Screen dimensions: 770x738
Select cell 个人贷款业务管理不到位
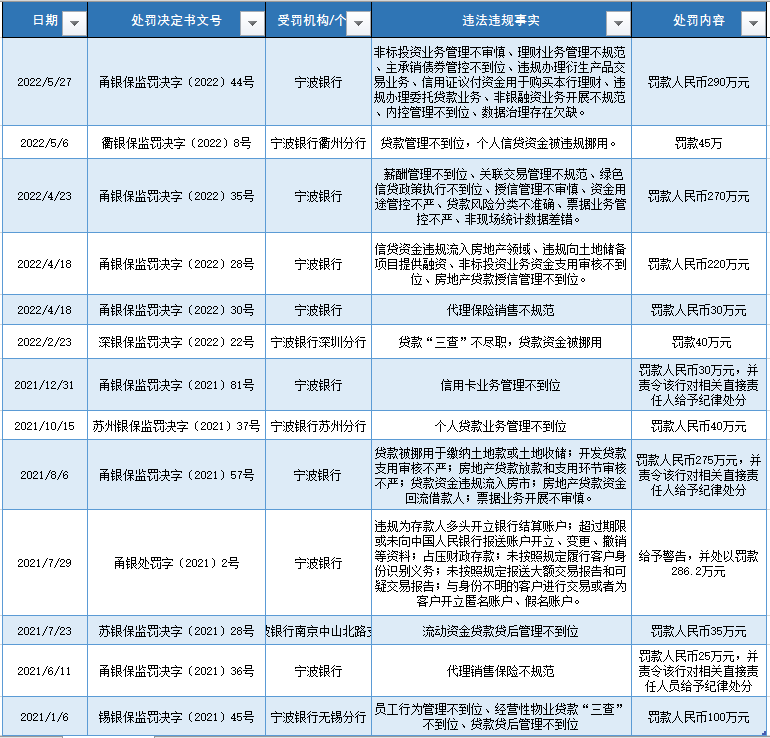[x=501, y=426]
